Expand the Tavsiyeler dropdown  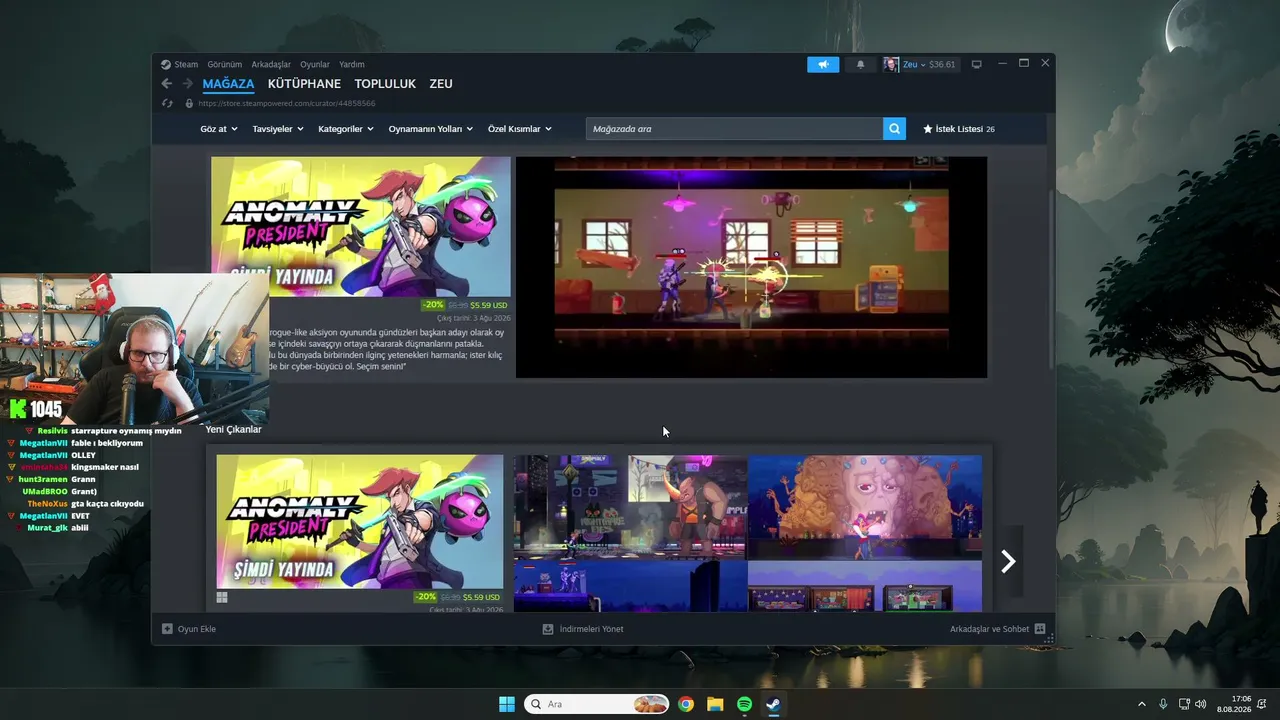point(278,129)
